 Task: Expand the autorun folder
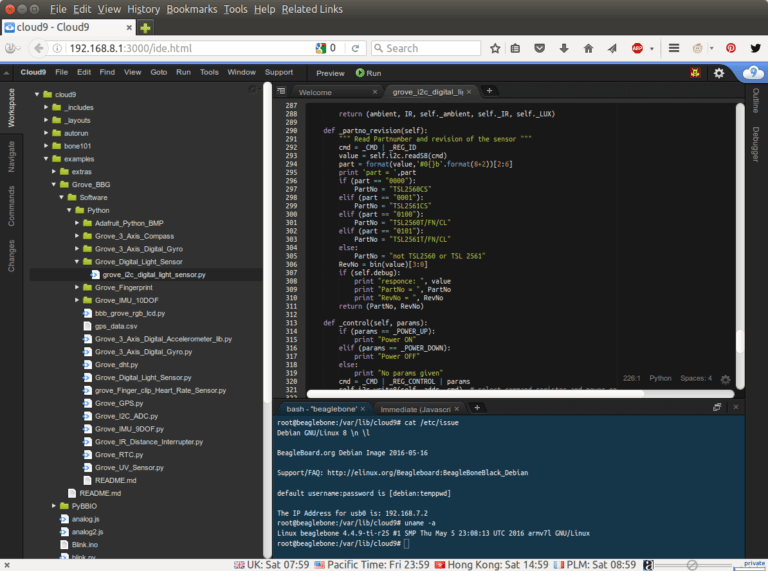pyautogui.click(x=46, y=133)
